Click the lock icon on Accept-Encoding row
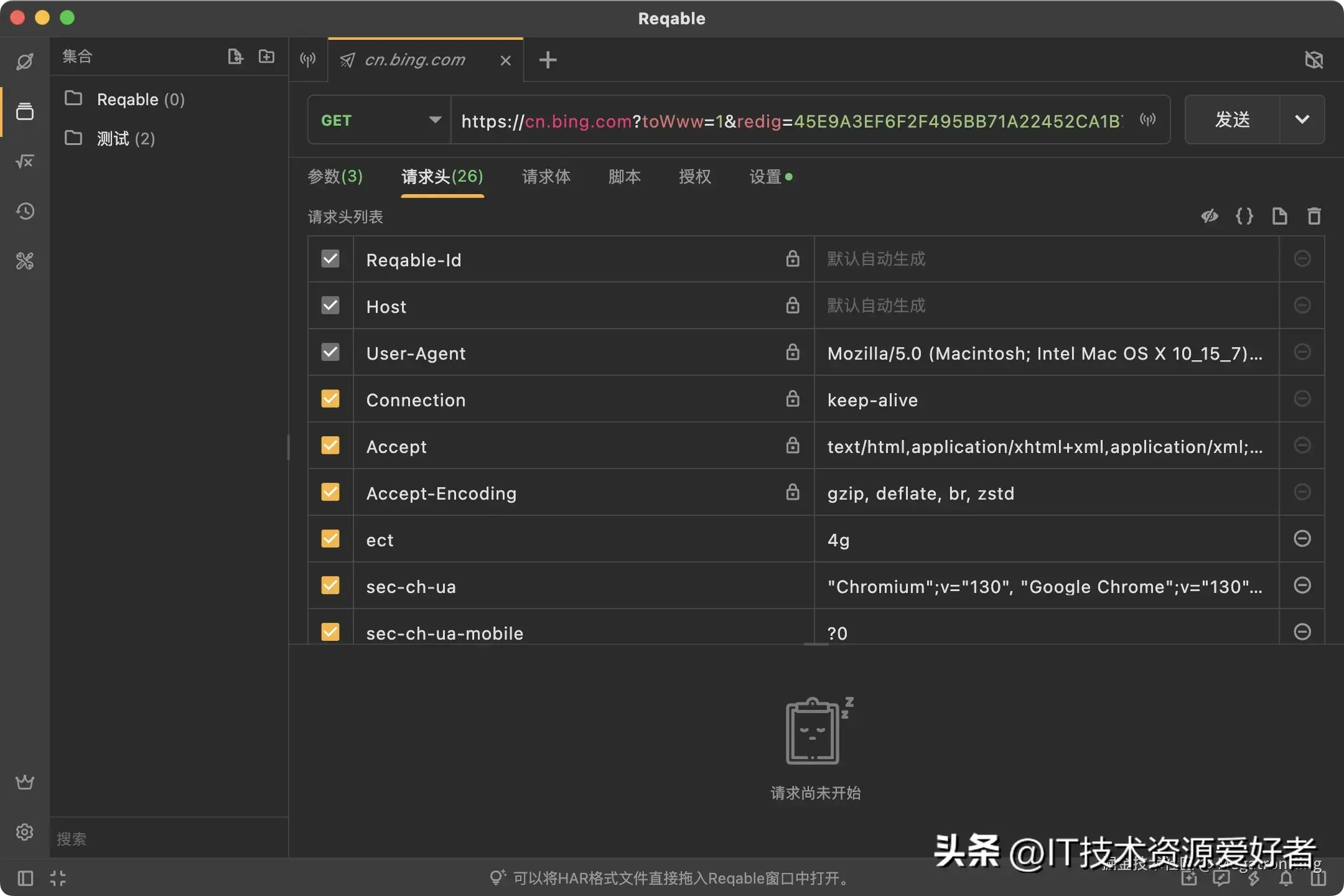Viewport: 1344px width, 896px height. 792,492
